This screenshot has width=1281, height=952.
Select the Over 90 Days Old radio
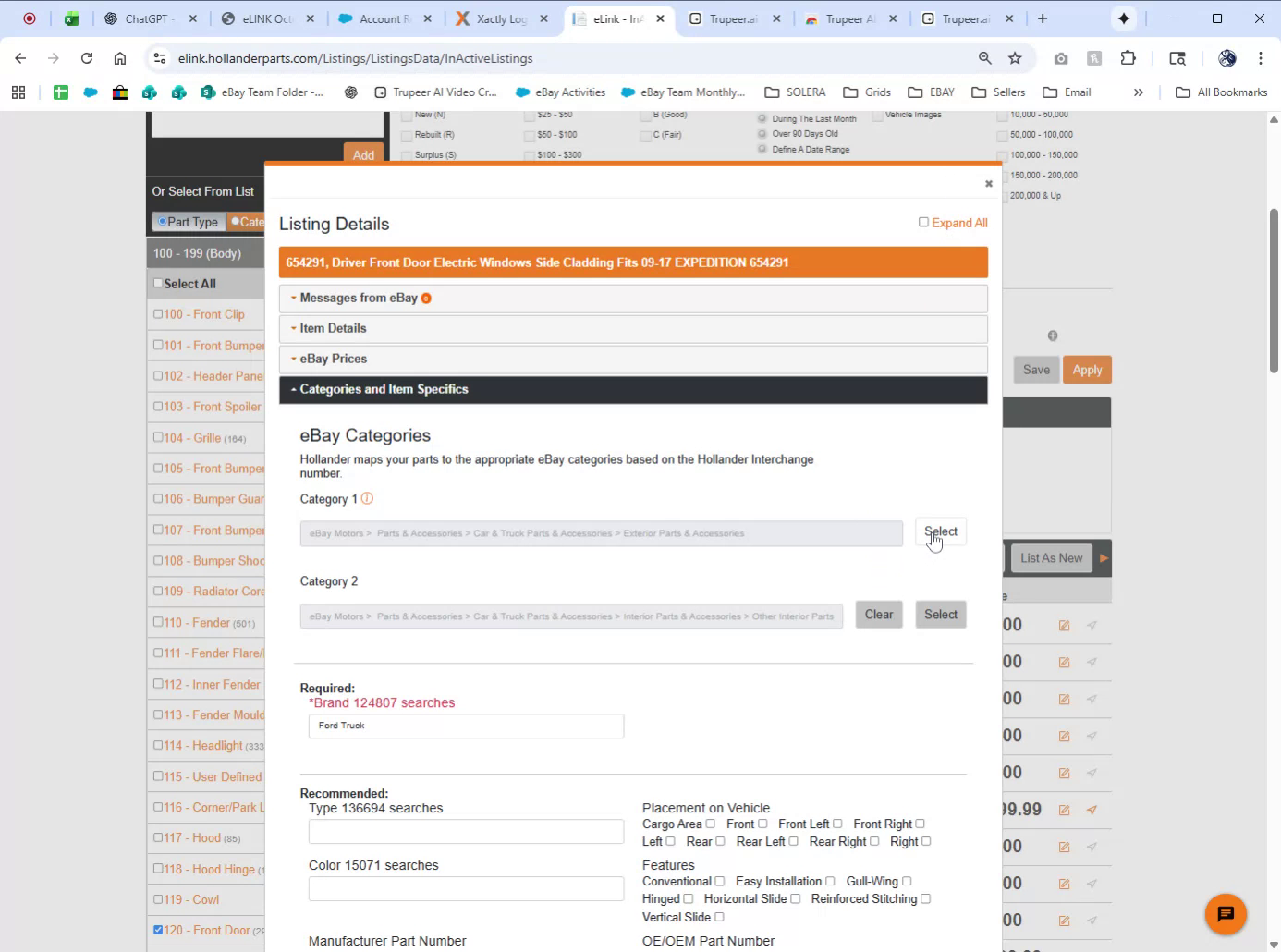click(x=762, y=133)
